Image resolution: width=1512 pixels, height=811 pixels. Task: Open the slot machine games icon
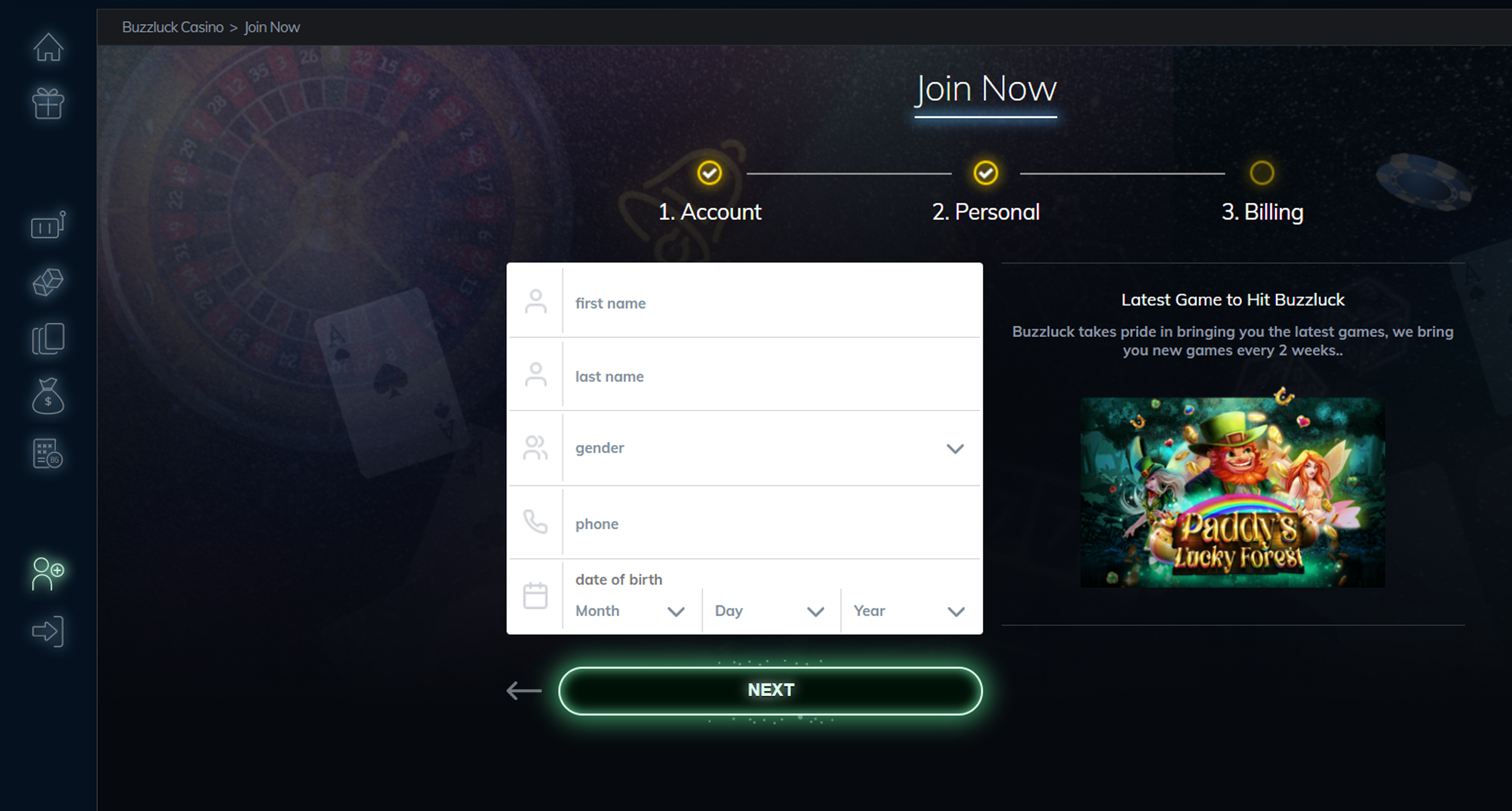tap(48, 225)
